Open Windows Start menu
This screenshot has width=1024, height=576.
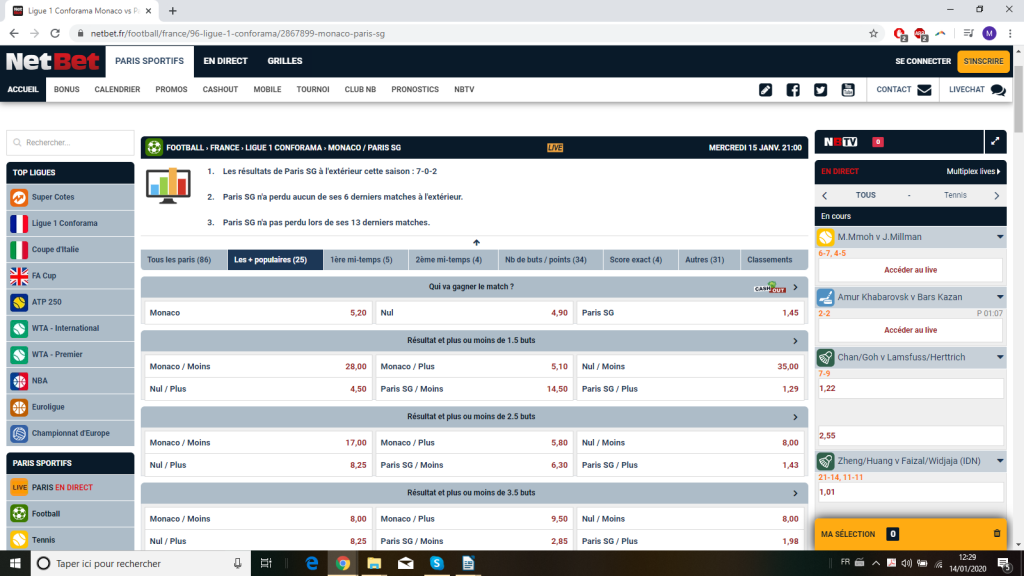tap(15, 563)
